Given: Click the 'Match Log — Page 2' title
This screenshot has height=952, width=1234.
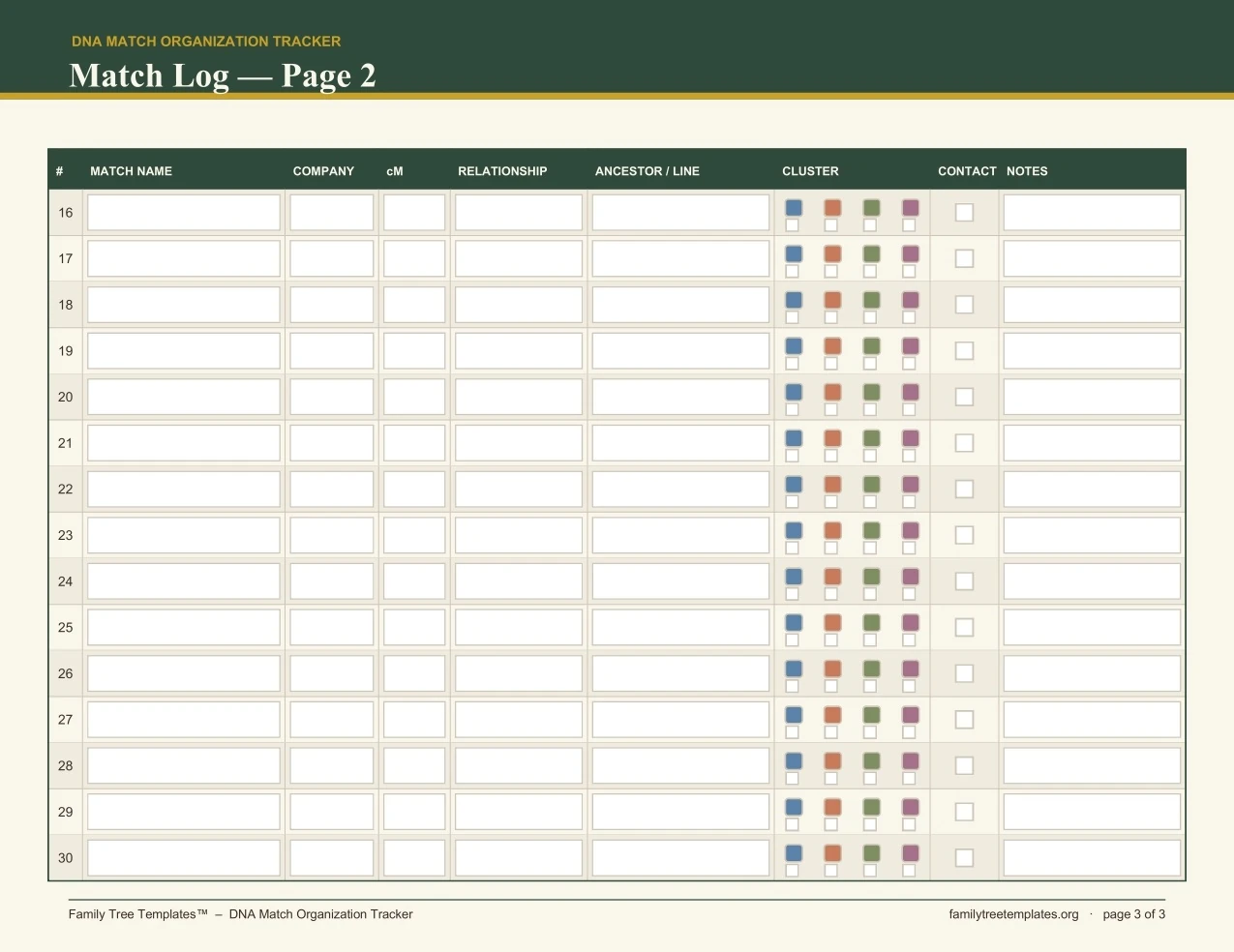Looking at the screenshot, I should coord(223,75).
